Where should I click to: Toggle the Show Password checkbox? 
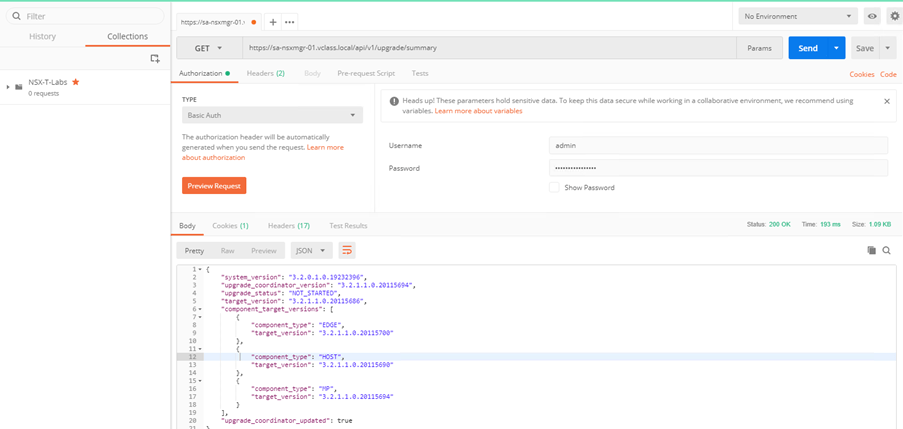[554, 187]
